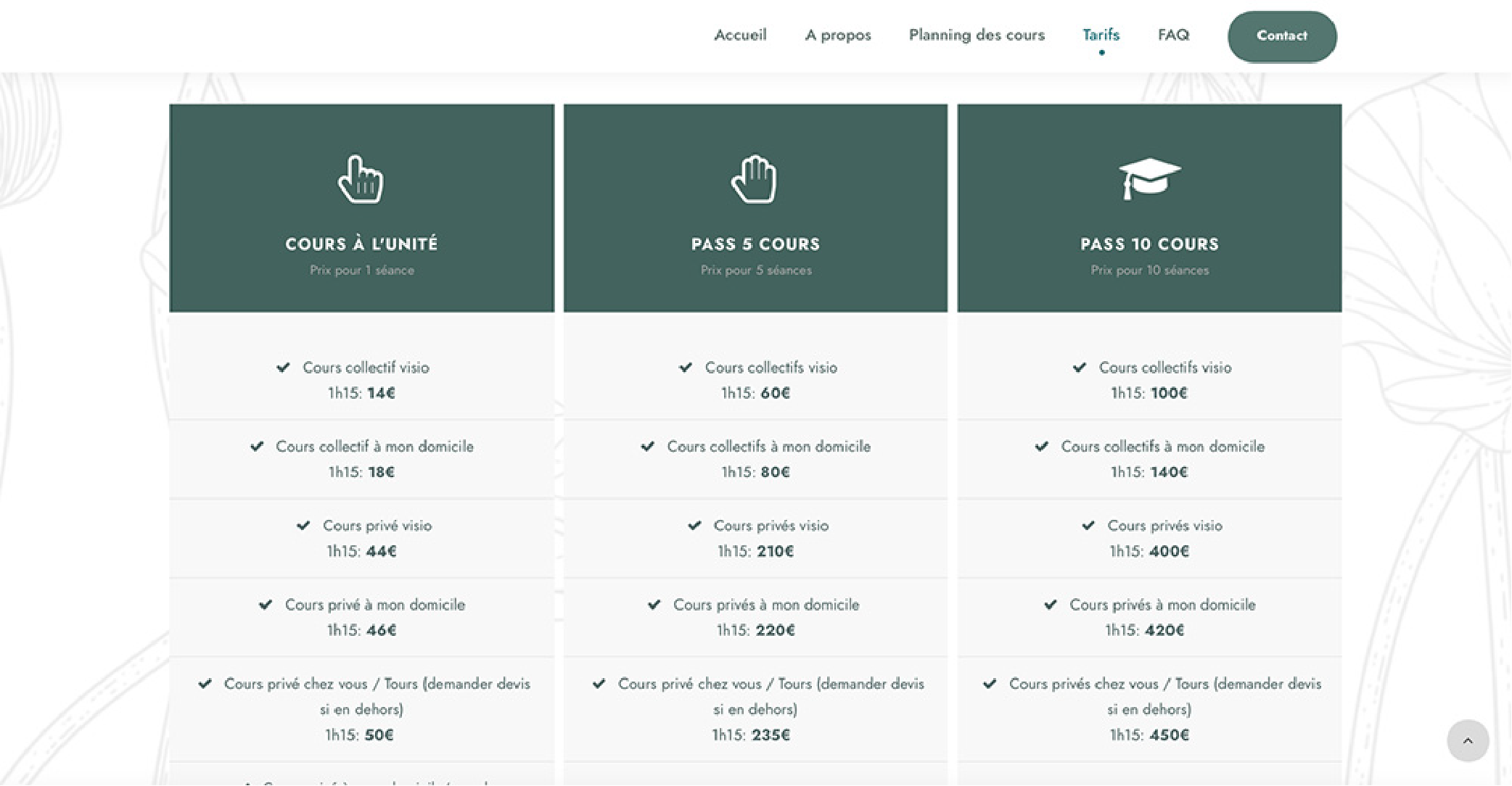Click checkmark beside Cours privés à mon domicile 420€
Screen dimensions: 1512x786
pos(1050,605)
